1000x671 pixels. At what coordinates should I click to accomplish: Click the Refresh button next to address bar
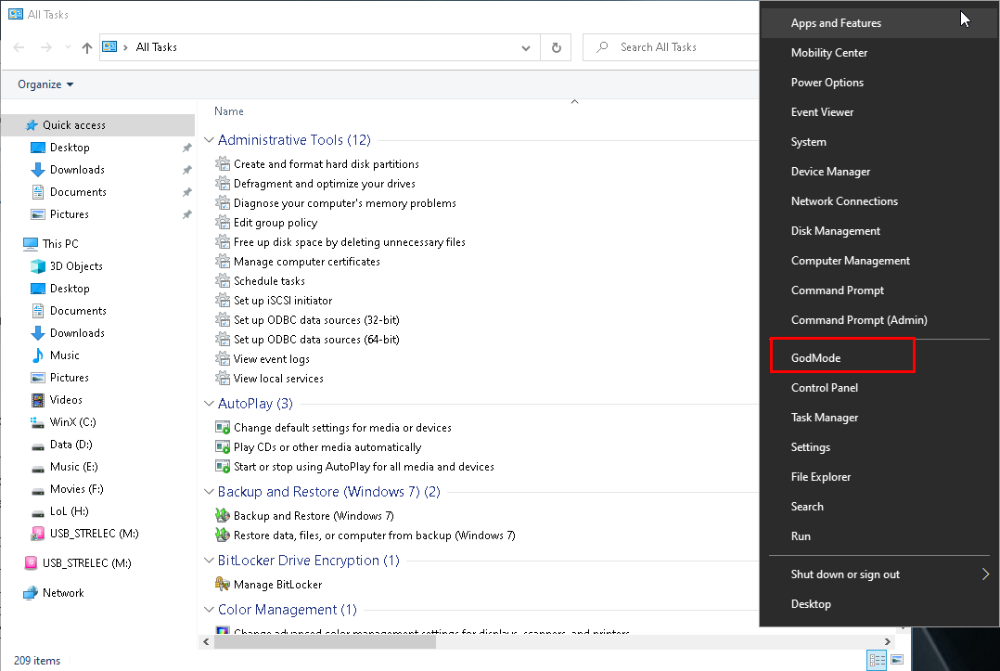coord(556,47)
